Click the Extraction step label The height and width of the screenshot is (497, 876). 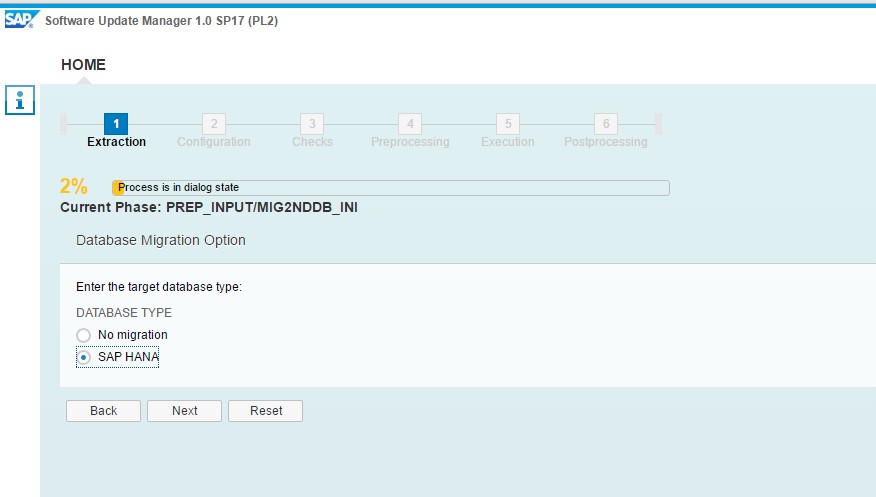click(116, 142)
